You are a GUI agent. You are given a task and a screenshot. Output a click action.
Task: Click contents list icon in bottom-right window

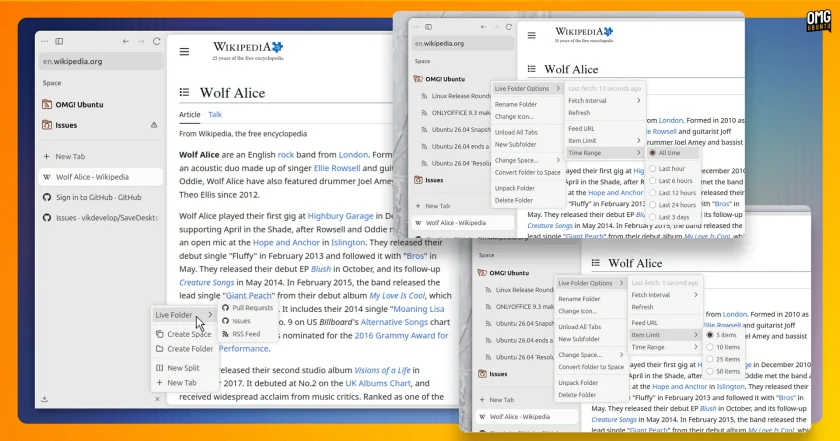(595, 263)
